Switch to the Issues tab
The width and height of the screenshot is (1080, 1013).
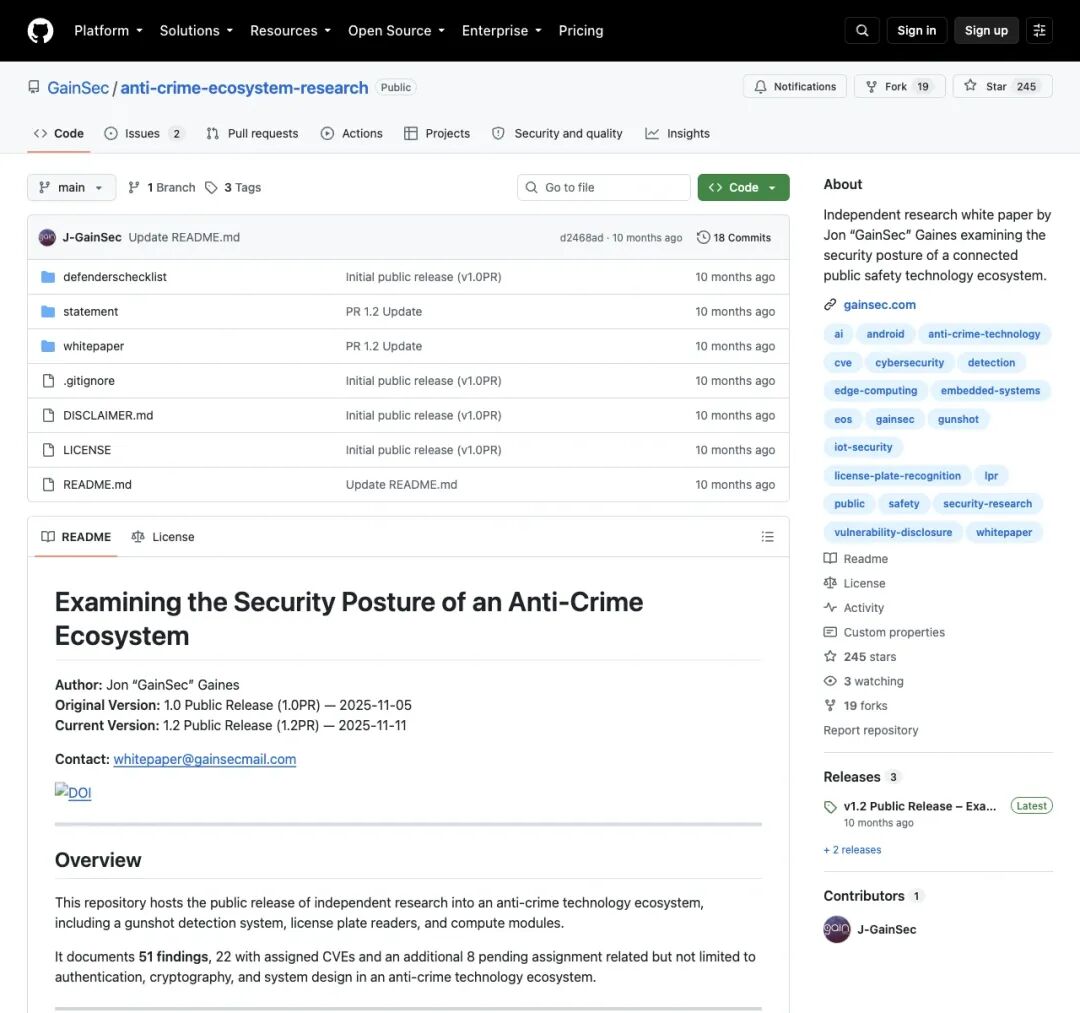tap(143, 134)
